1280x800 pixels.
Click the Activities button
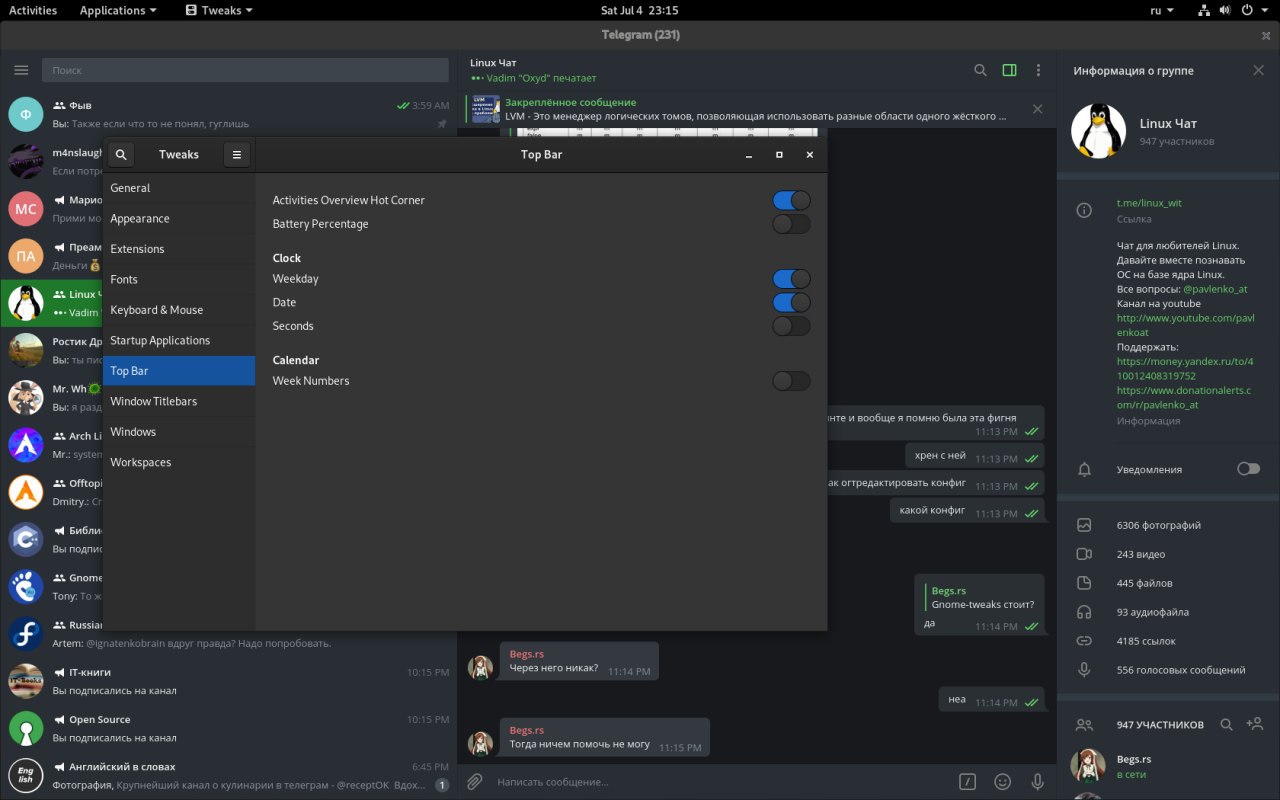33,10
